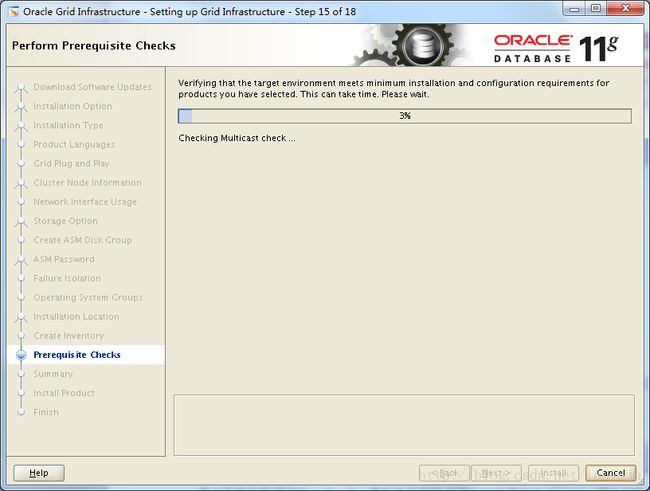The width and height of the screenshot is (650, 491).
Task: Go to Create Inventory step
Action: [68, 335]
